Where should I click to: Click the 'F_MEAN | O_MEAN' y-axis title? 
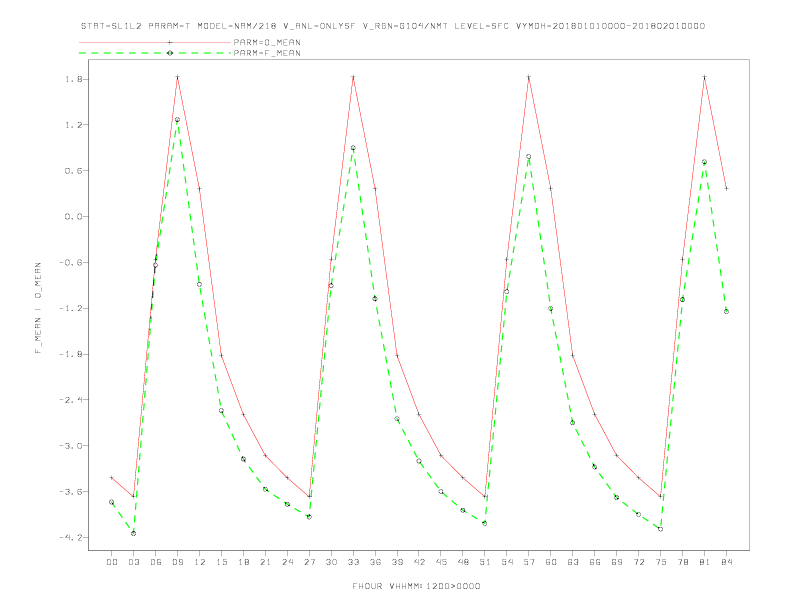(38, 308)
